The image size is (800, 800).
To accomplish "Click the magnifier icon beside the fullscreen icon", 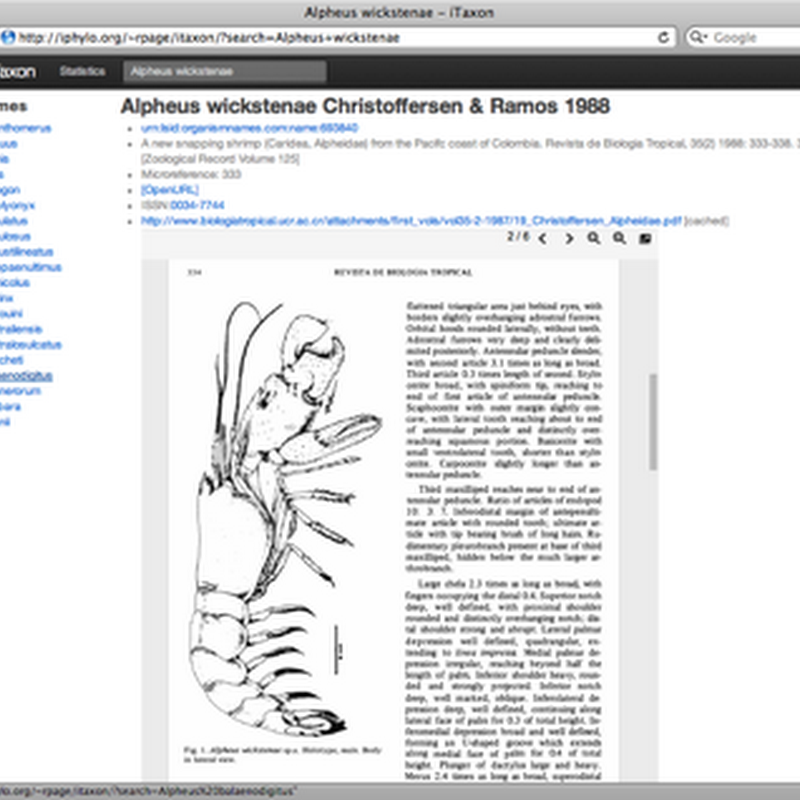I will [x=619, y=238].
